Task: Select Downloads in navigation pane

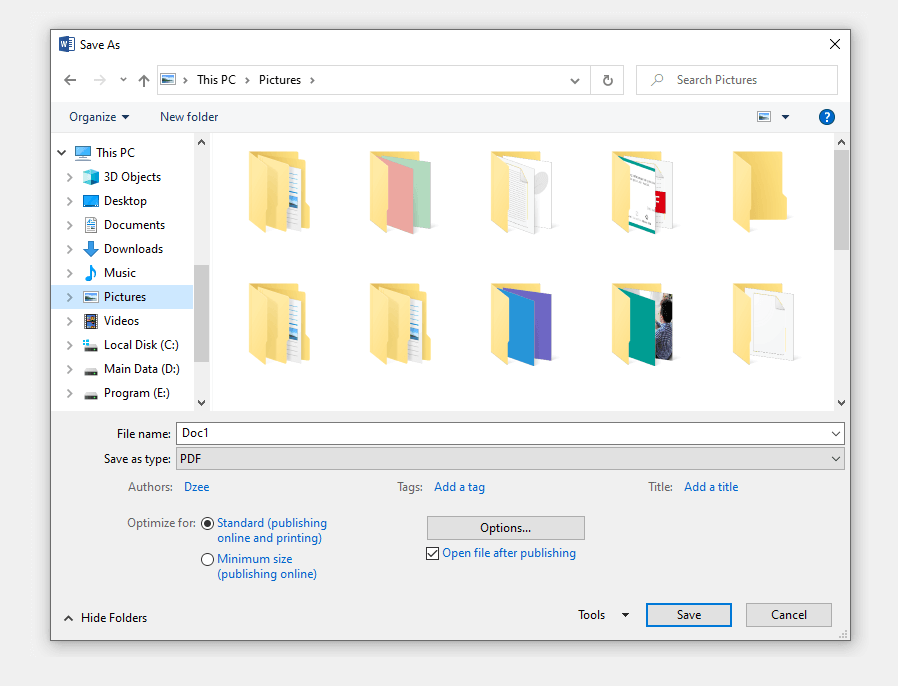Action: coord(133,249)
